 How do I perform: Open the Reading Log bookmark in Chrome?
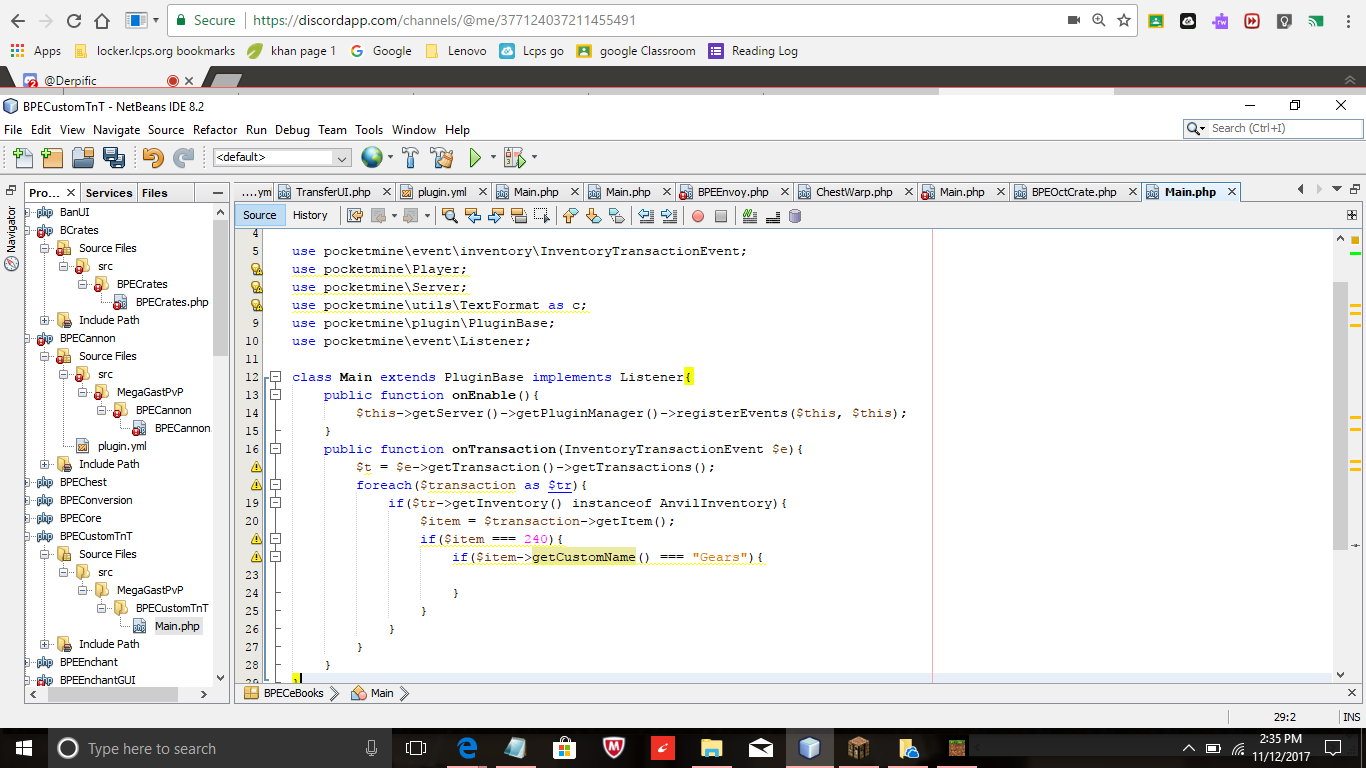753,51
